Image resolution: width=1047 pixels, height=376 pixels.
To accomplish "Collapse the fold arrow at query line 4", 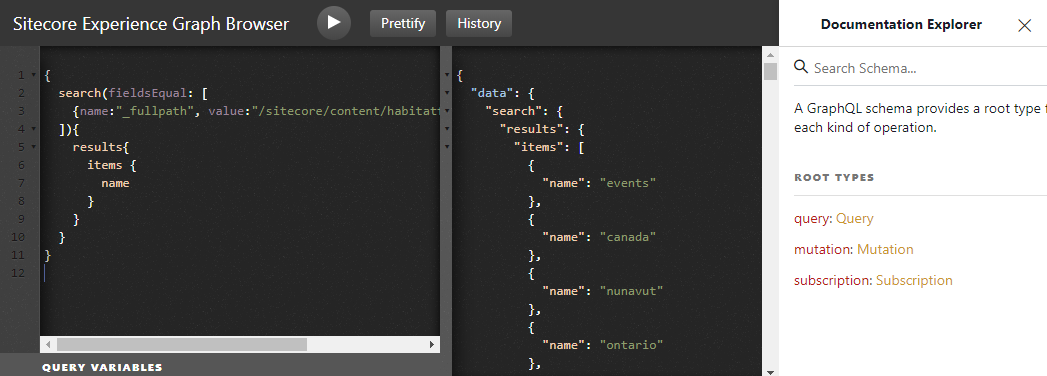I will 33,129.
